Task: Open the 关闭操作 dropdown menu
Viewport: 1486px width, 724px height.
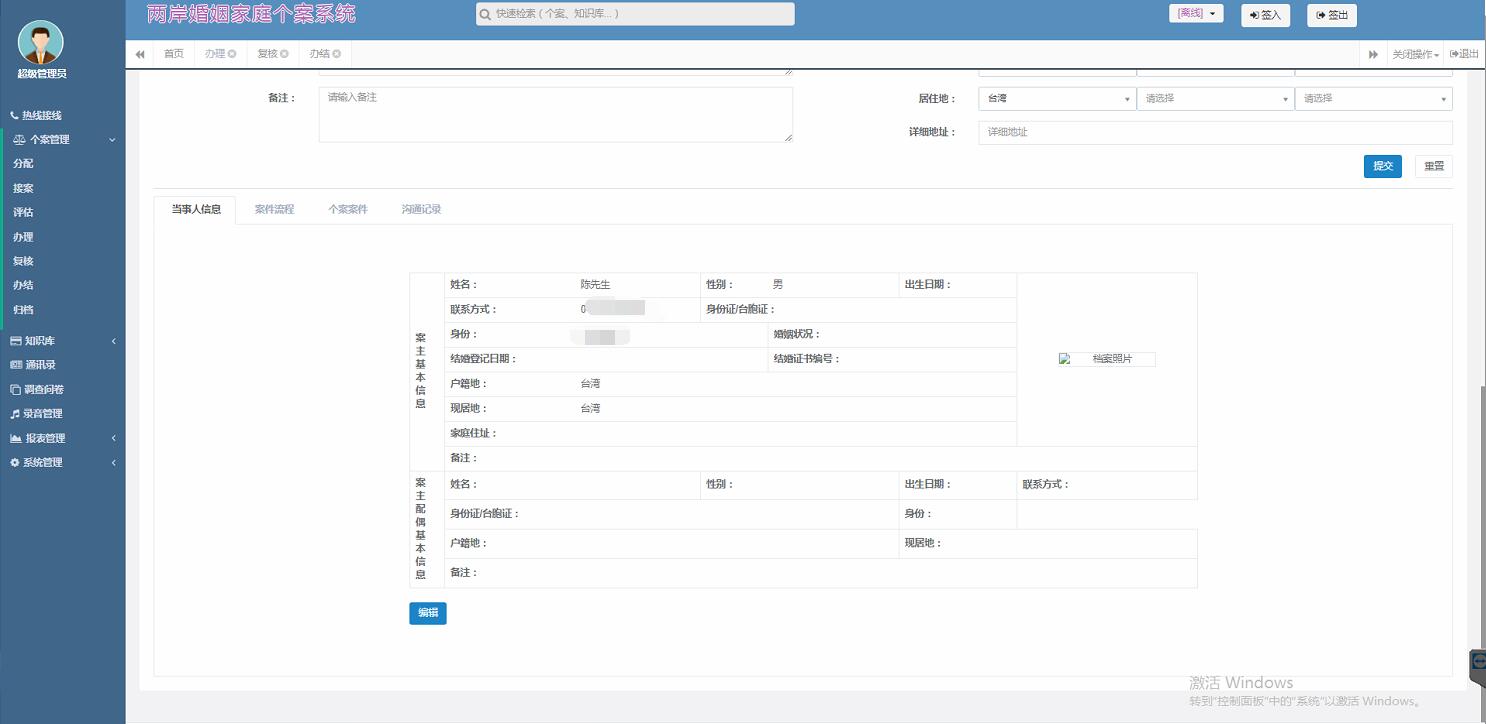Action: [x=1415, y=54]
